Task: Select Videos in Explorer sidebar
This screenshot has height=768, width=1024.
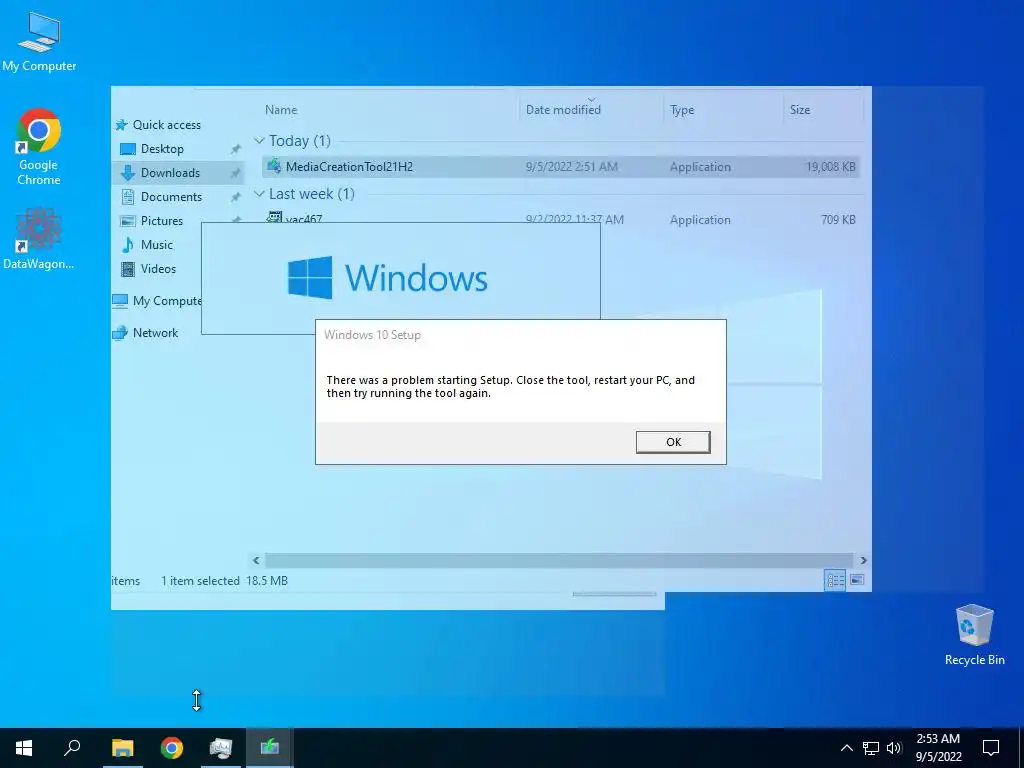Action: coord(158,269)
